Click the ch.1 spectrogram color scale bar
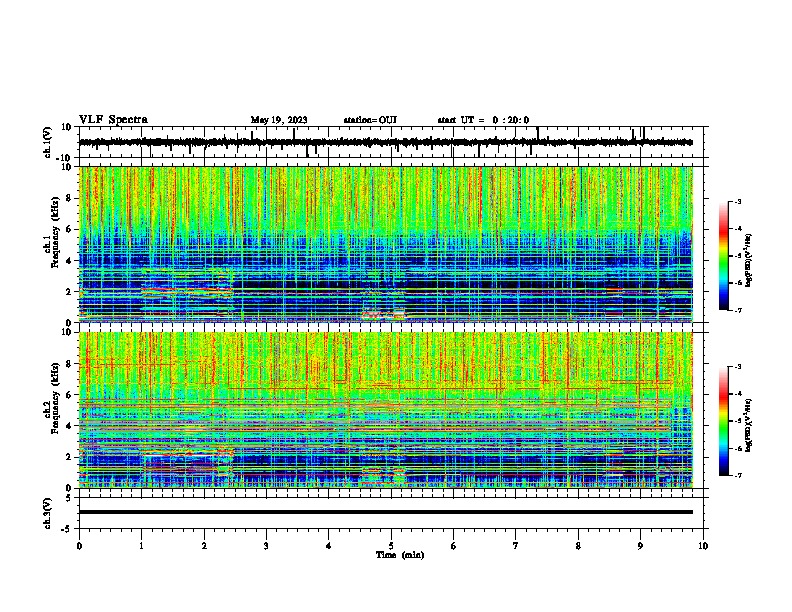The image size is (792, 612). tap(724, 256)
